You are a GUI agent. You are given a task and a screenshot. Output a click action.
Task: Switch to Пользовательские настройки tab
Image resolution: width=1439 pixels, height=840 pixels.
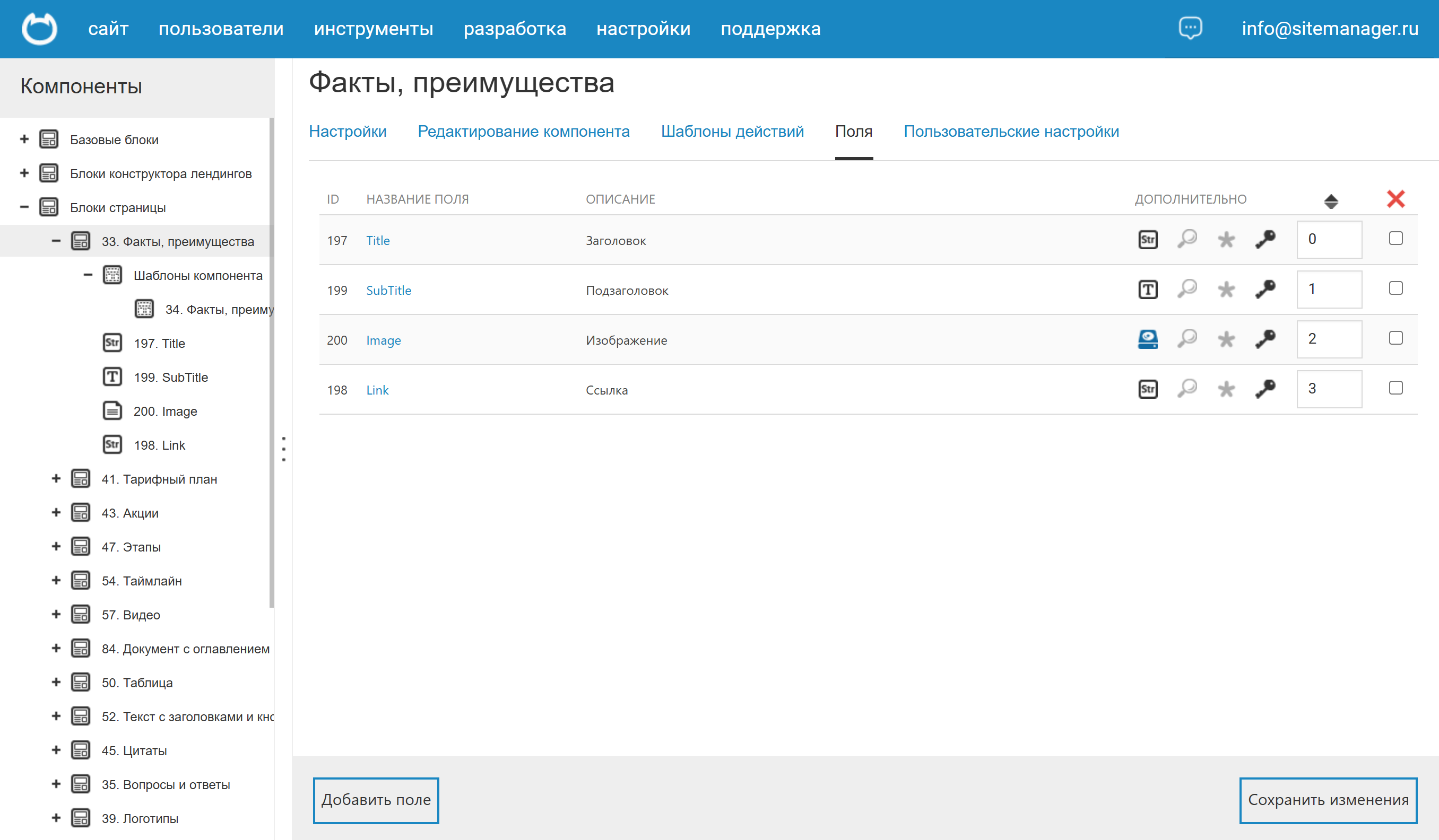(x=1011, y=132)
